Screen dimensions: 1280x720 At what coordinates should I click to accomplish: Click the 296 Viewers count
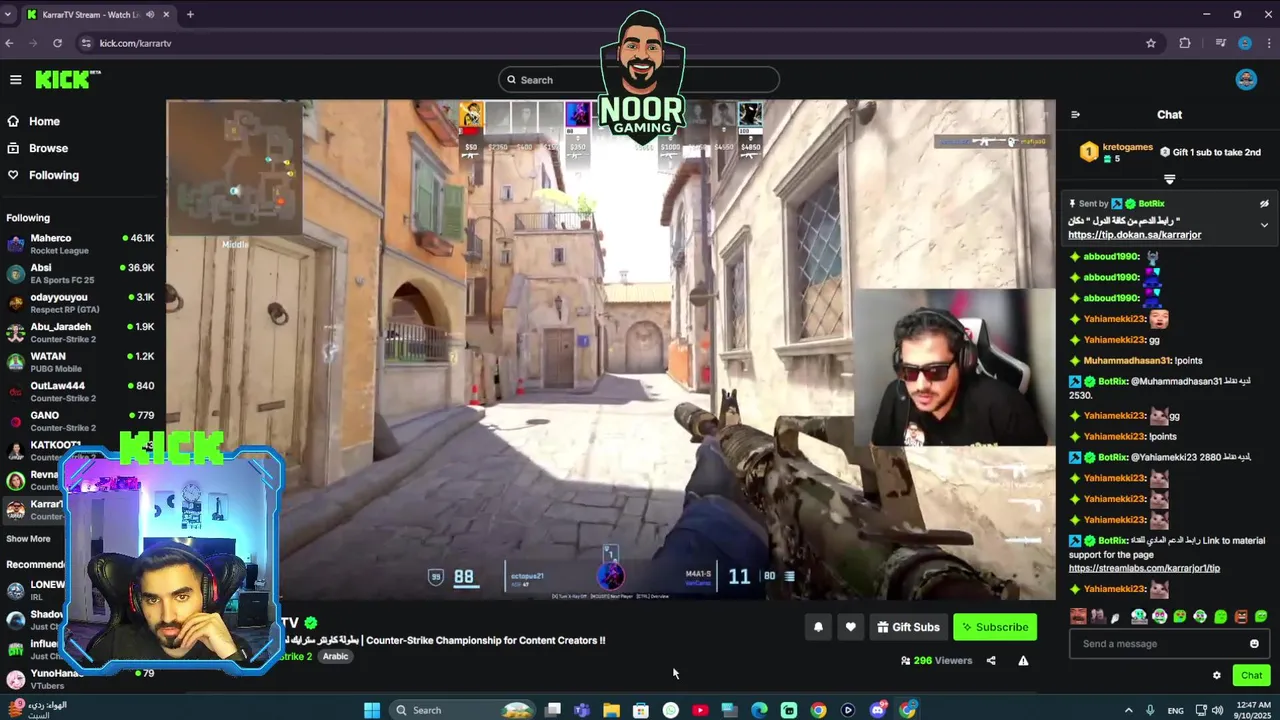936,660
